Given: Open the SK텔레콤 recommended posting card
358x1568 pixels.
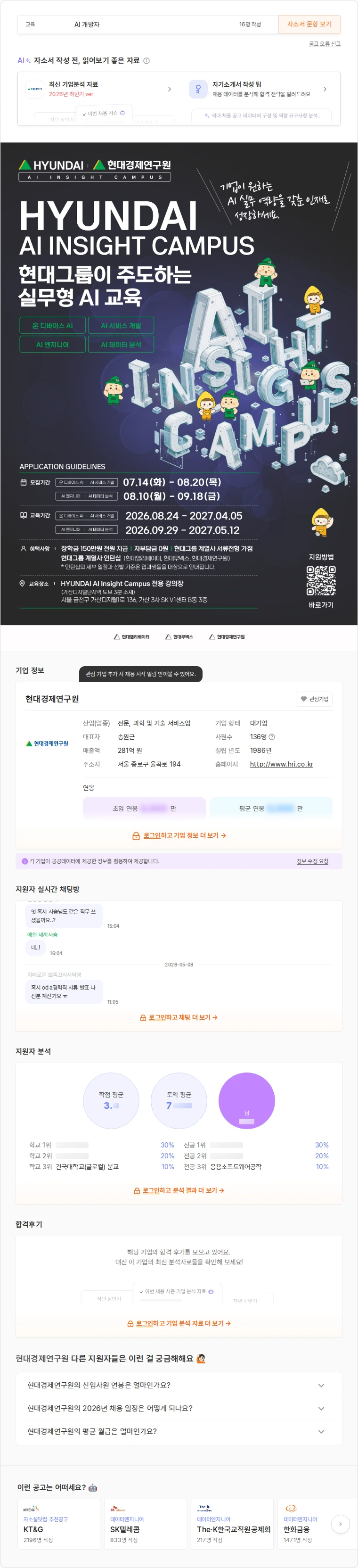Looking at the screenshot, I should pos(145,1524).
